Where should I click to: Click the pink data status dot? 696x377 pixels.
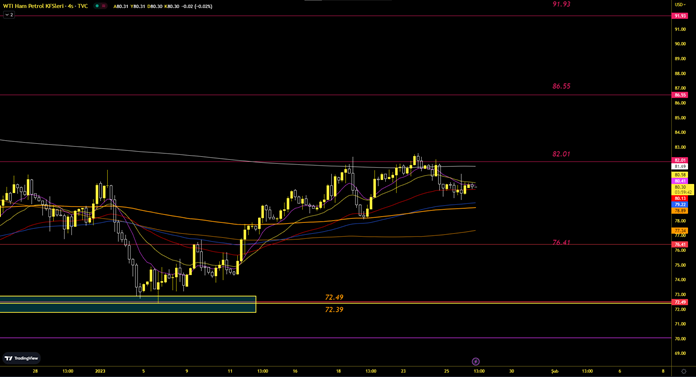(x=104, y=6)
